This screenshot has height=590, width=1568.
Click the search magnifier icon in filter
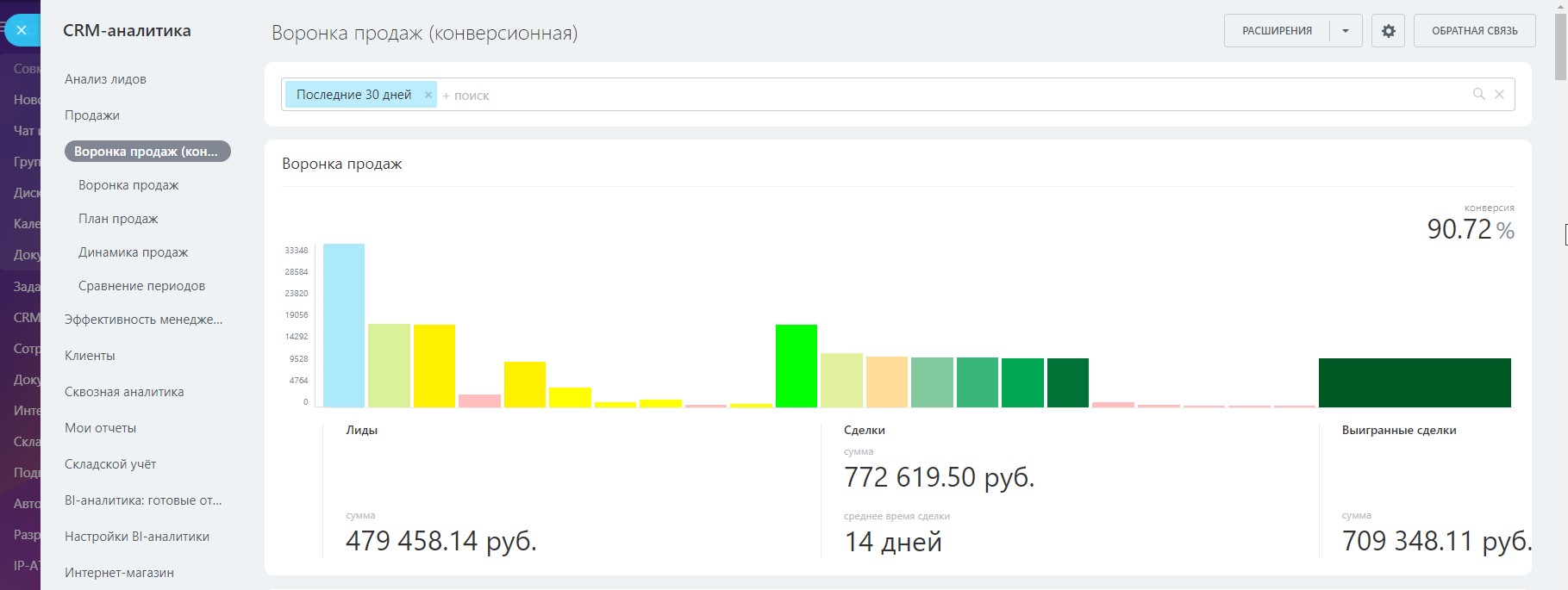tap(1478, 95)
